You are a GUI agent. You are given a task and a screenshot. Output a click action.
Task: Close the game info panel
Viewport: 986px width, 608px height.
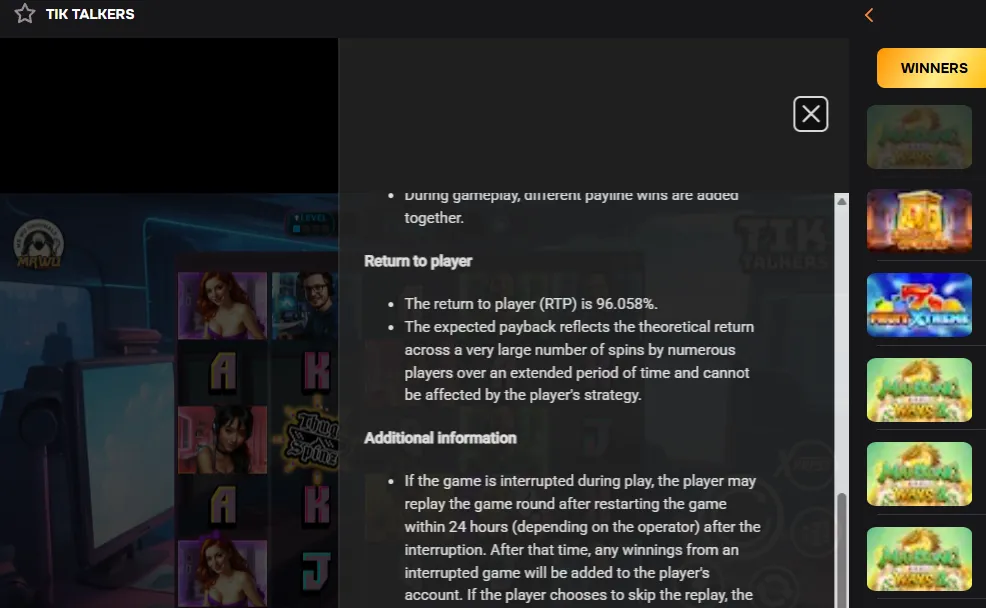pos(811,114)
